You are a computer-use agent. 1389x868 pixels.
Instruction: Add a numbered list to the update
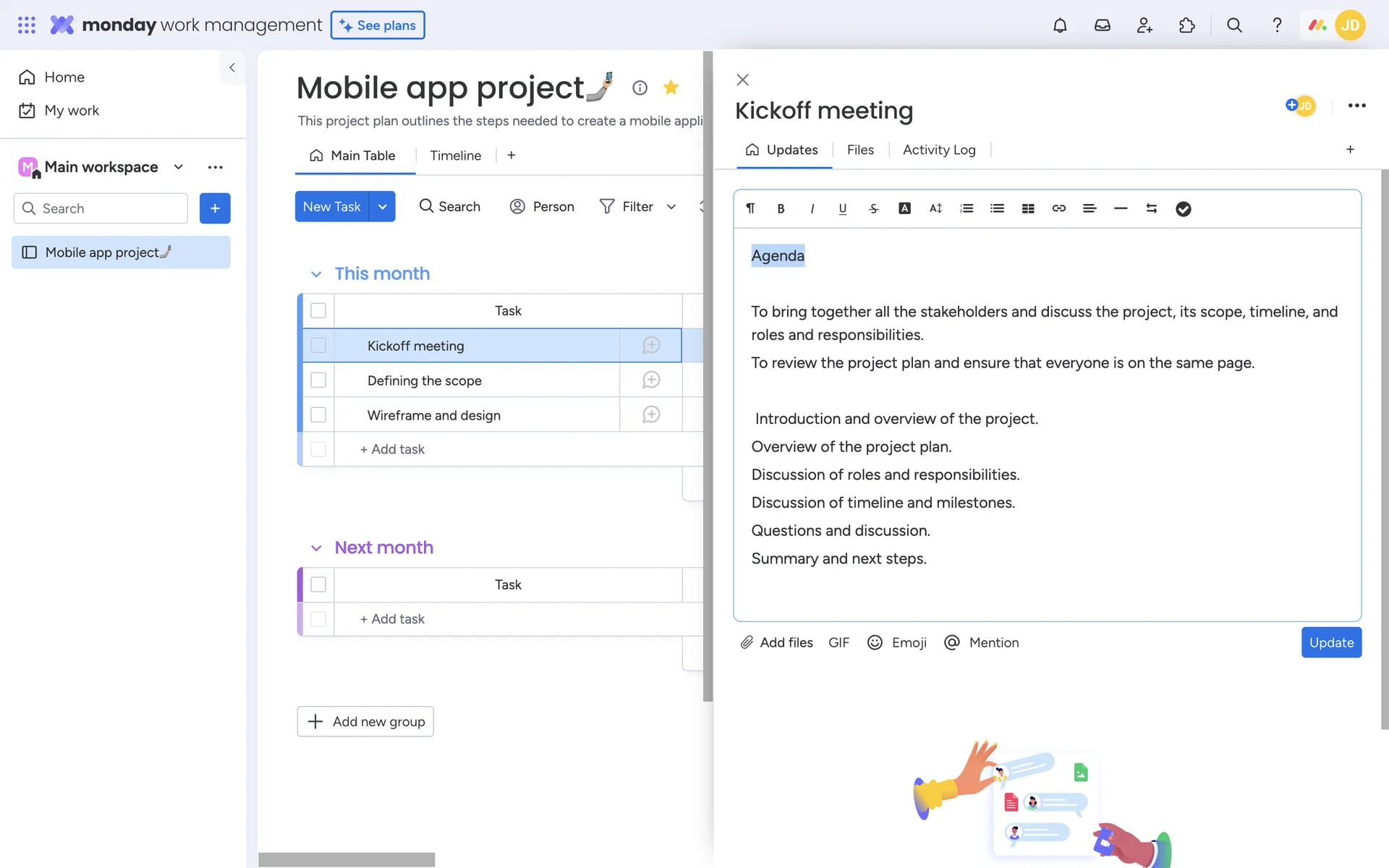[x=967, y=208]
